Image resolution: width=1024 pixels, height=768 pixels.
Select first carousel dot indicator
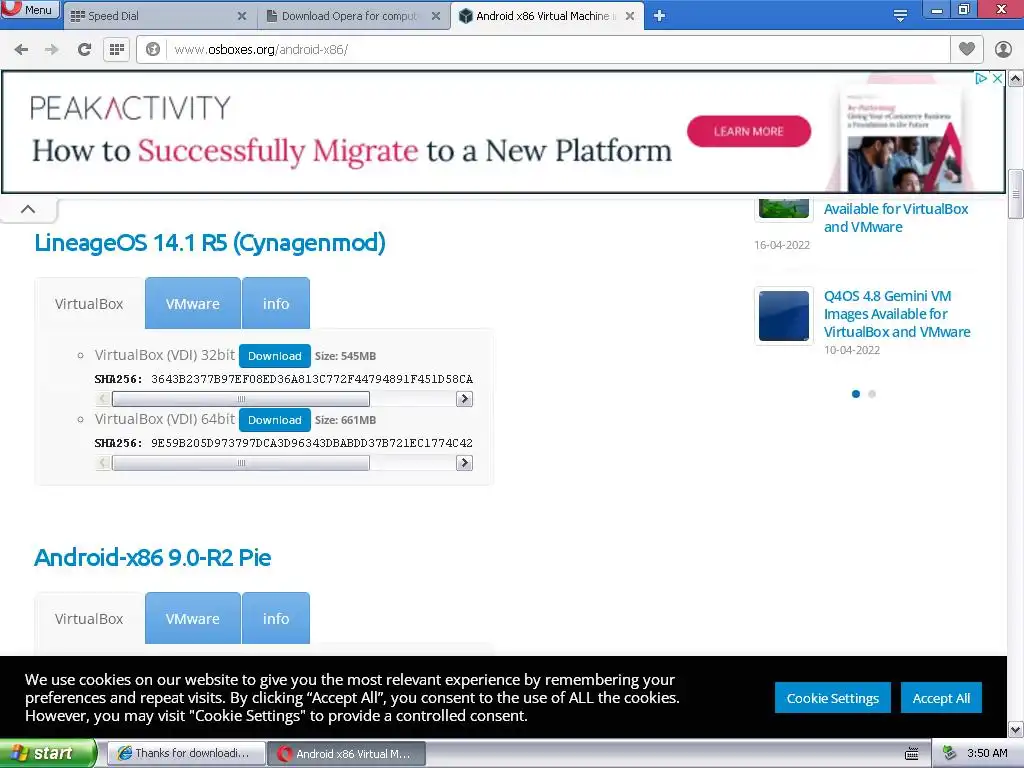856,394
